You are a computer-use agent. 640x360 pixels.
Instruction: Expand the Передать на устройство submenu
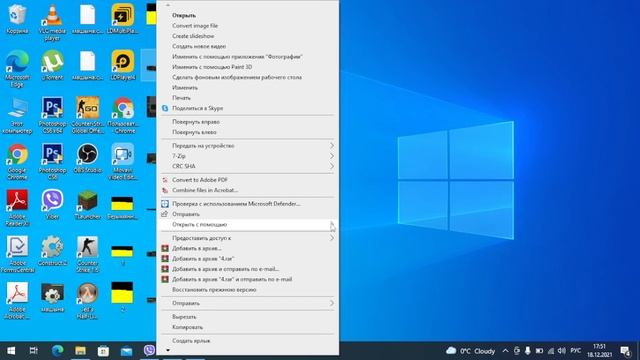coord(248,145)
